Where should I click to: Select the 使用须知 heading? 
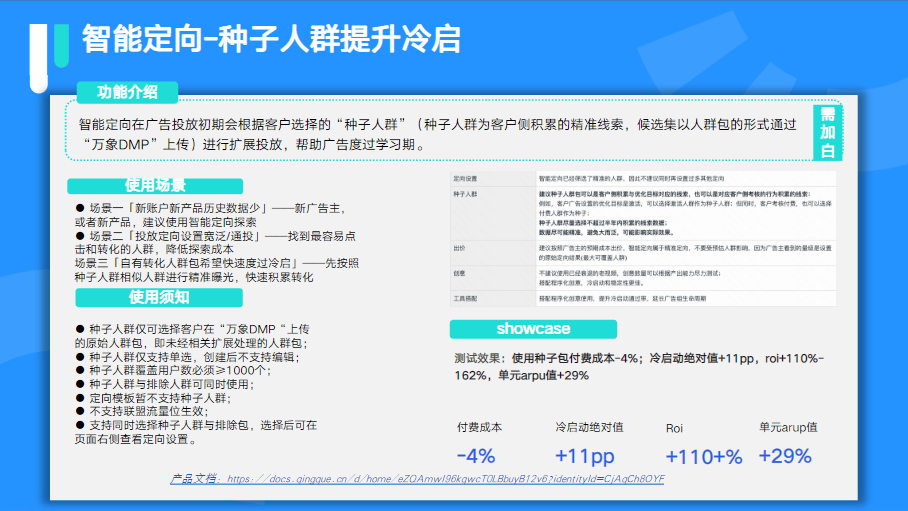click(x=159, y=298)
